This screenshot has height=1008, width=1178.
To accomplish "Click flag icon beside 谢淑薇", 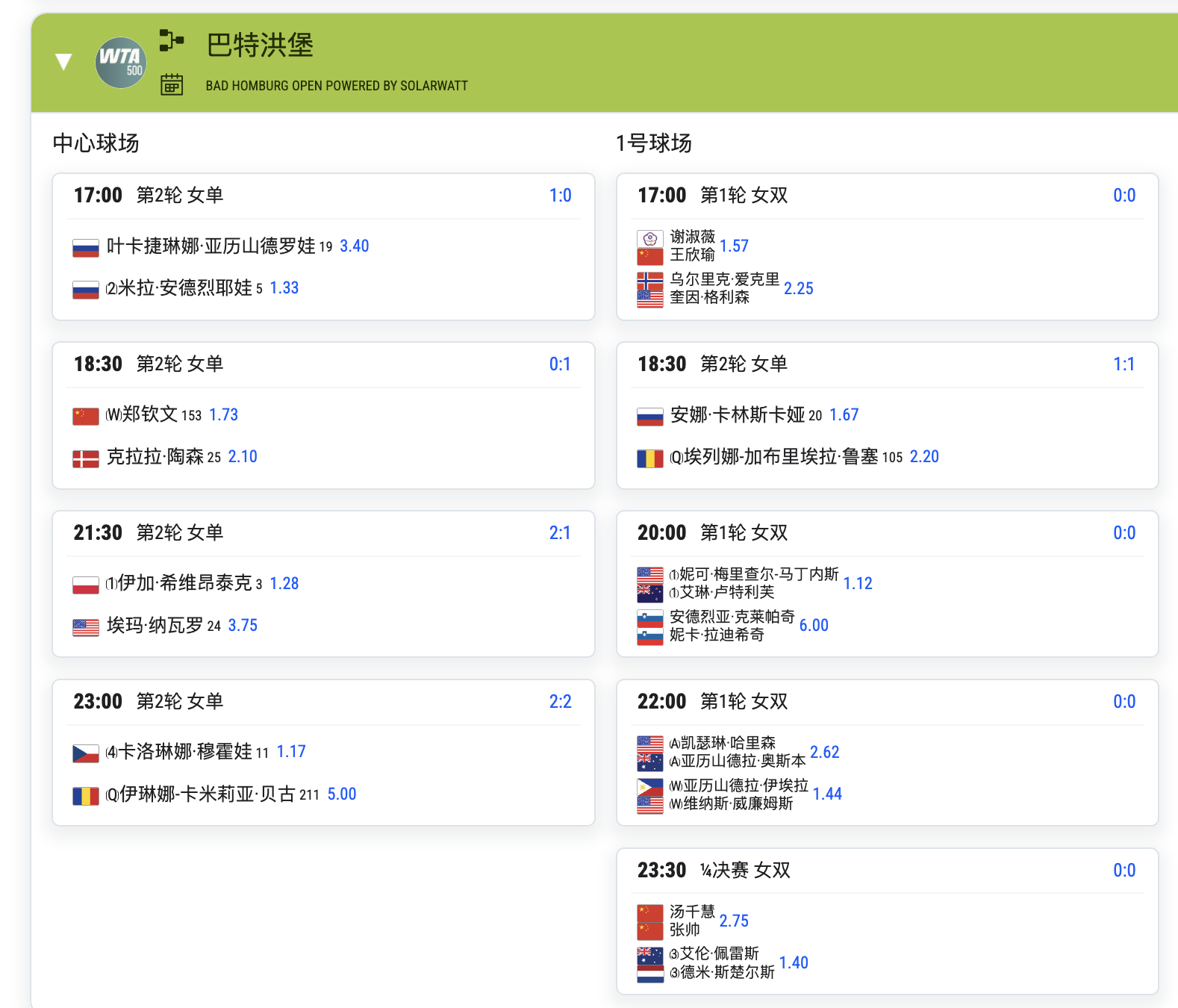I will coord(650,239).
